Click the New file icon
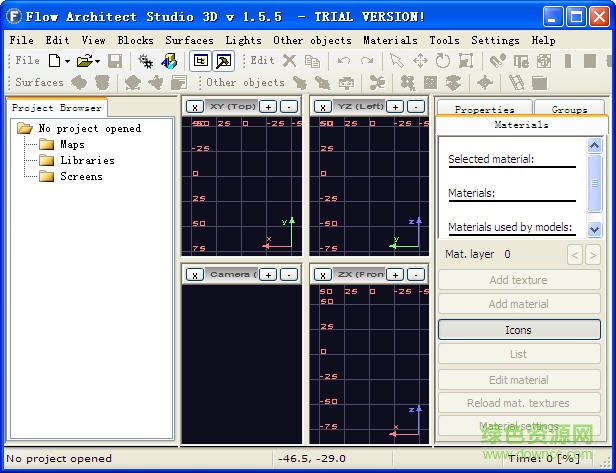Screen dimensions: 616x473 click(53, 61)
